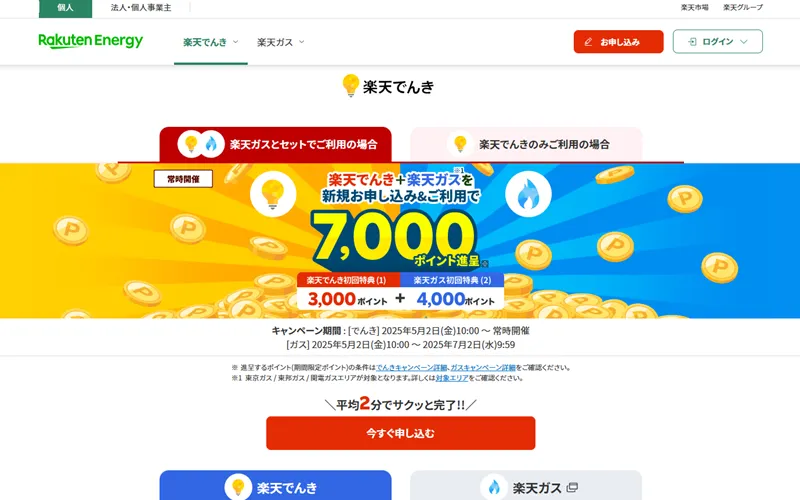The image size is (800, 500).
Task: Click the 今すぐ申し込む button
Action: click(401, 433)
